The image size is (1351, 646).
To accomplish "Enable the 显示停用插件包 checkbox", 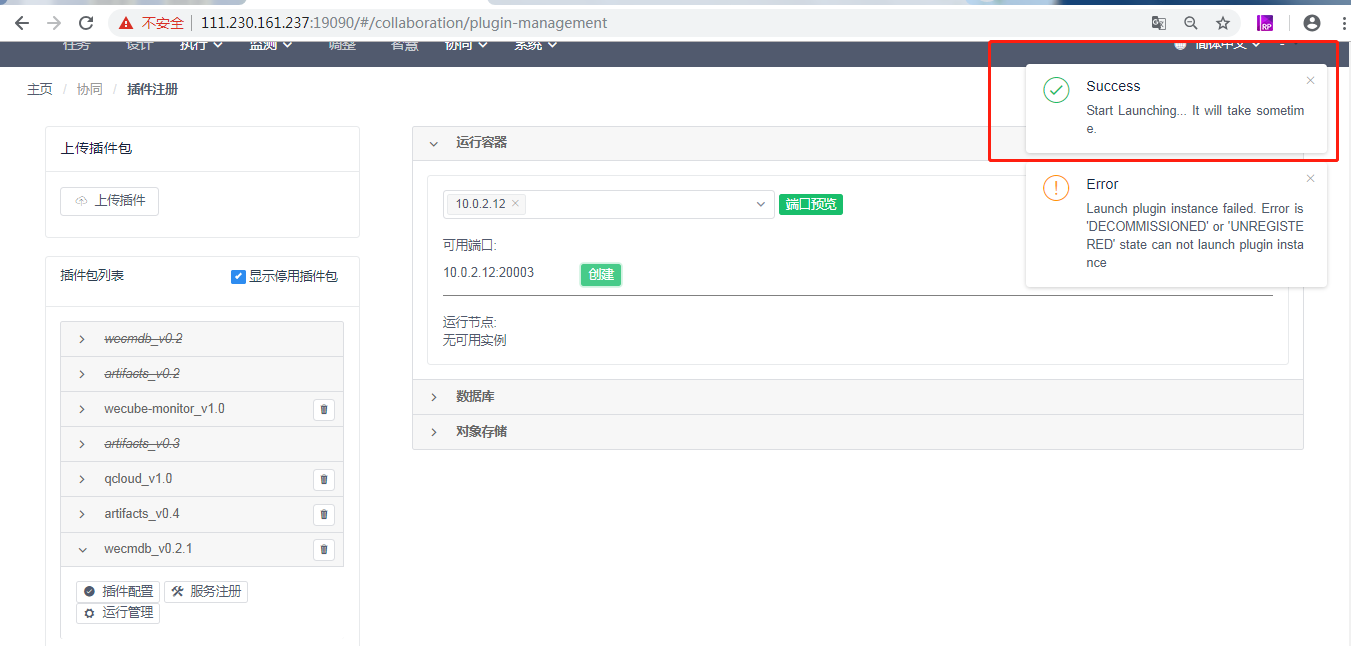I will click(238, 276).
